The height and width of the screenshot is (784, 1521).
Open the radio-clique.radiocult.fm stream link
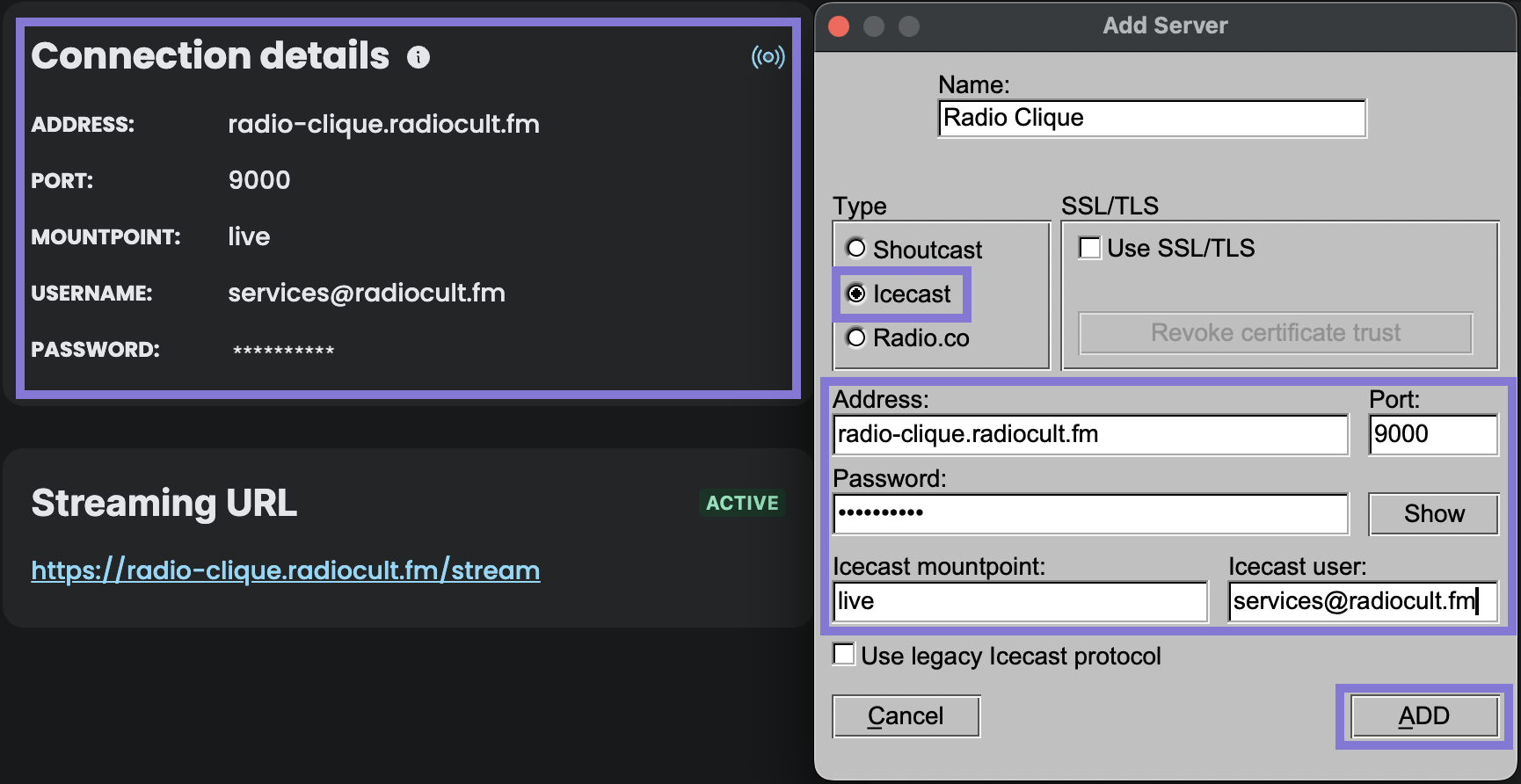(x=286, y=570)
